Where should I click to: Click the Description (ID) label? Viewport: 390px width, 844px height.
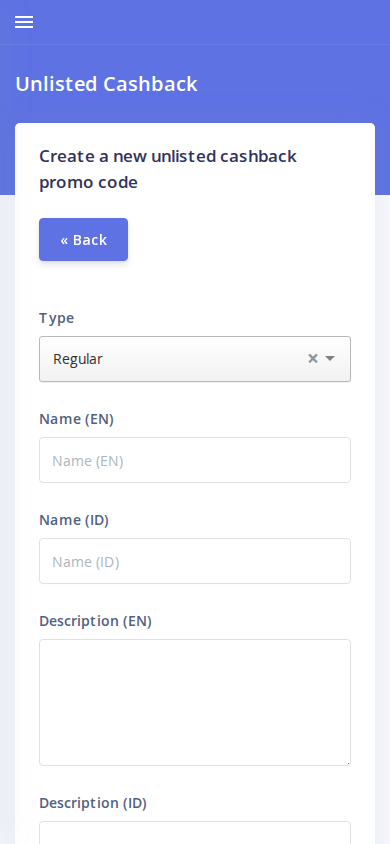(x=93, y=803)
